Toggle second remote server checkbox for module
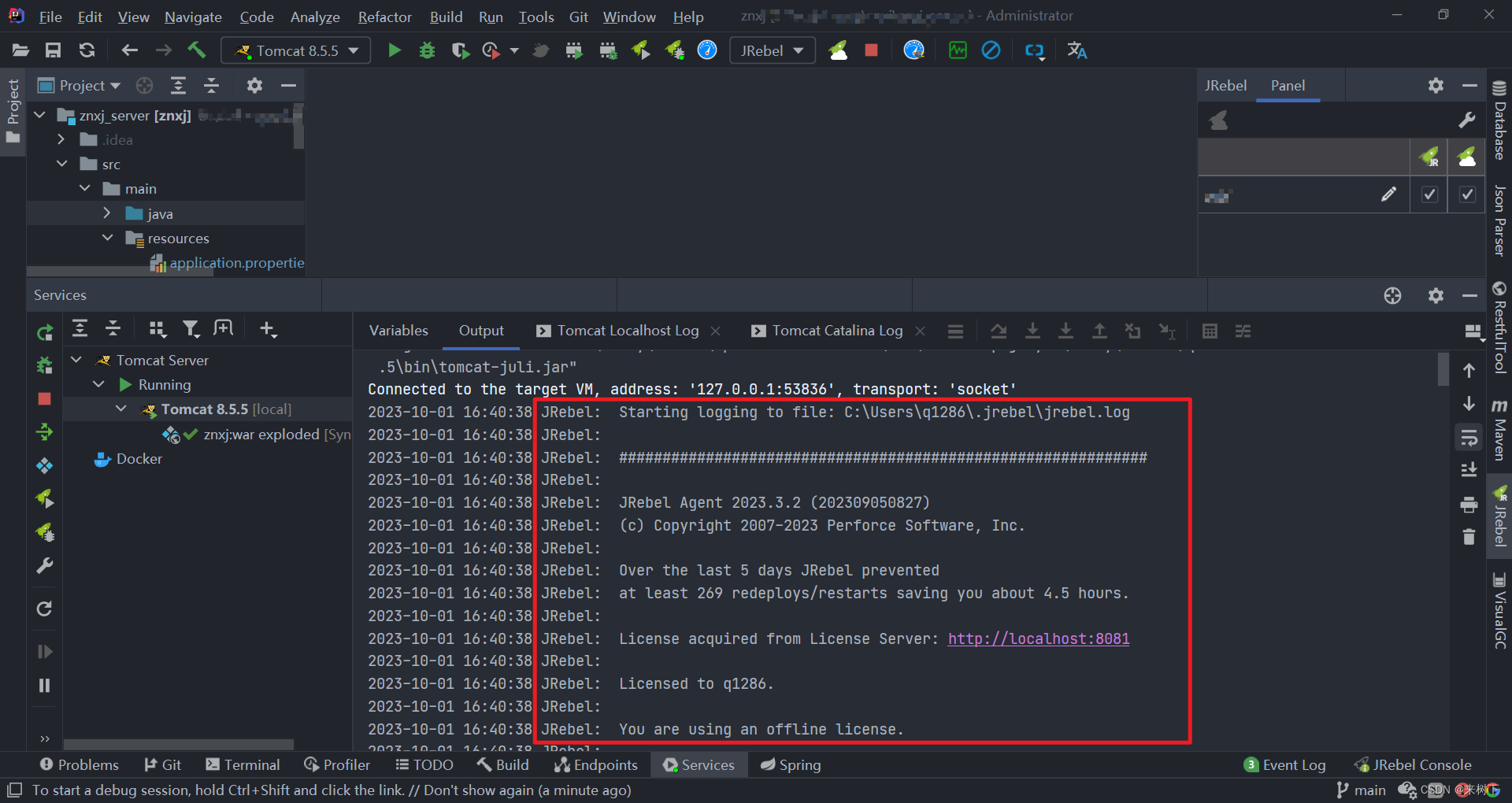The image size is (1512, 803). click(1467, 194)
